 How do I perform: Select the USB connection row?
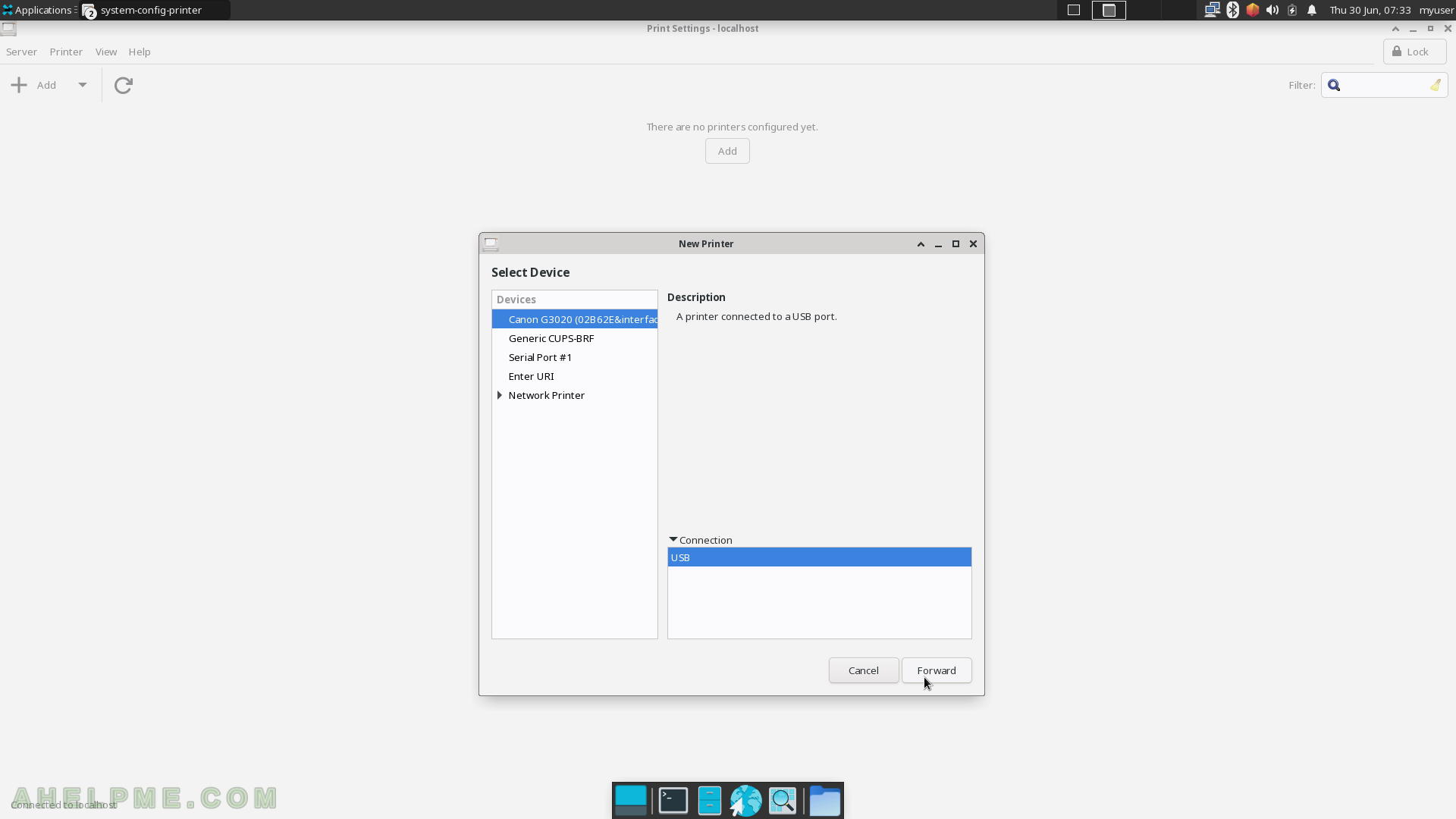(819, 557)
